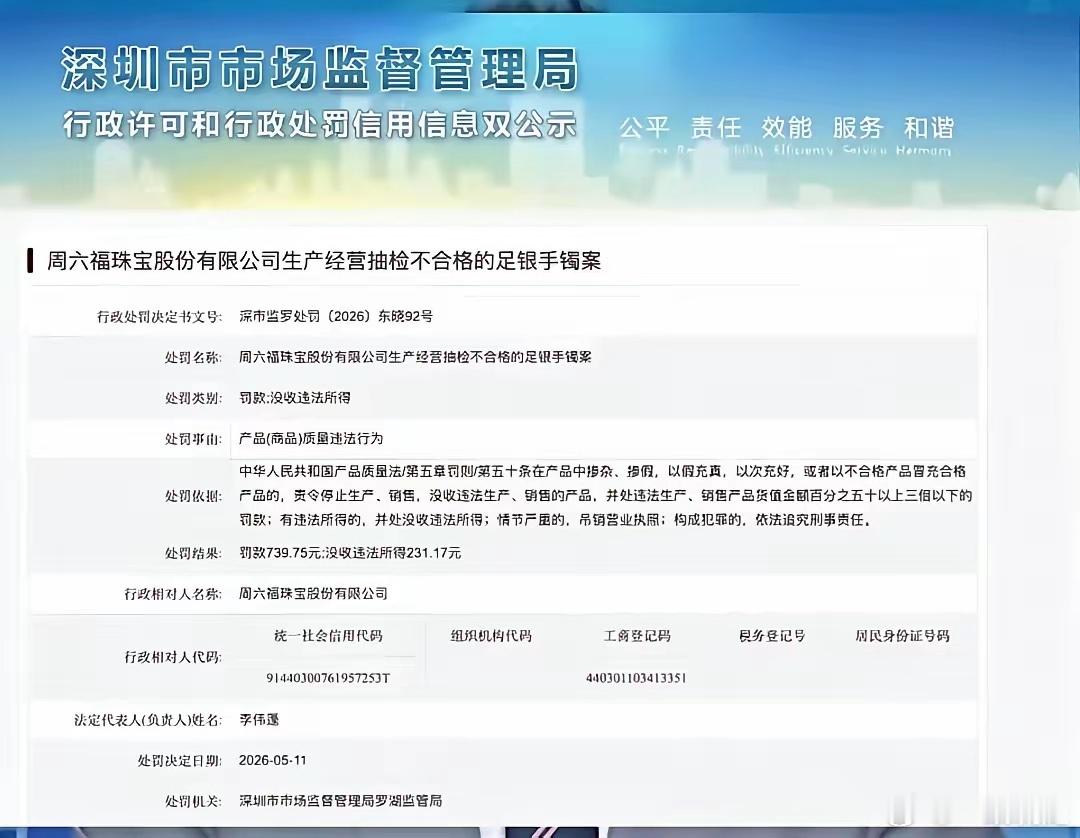This screenshot has height=838, width=1080.
Task: Click the case heading 周六福珠宝股份有限公司生产经营抽检不合格的足银手镯案
Action: 324,261
